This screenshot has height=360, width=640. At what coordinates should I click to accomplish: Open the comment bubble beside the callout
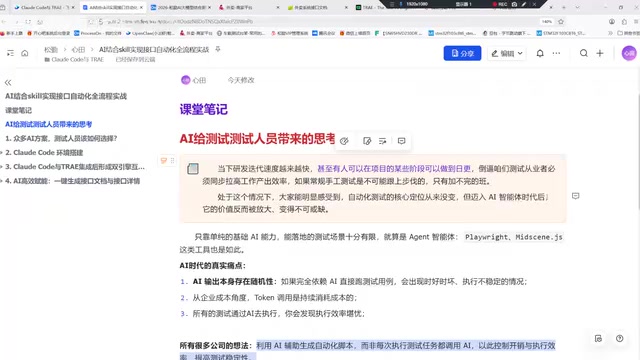tap(576, 196)
